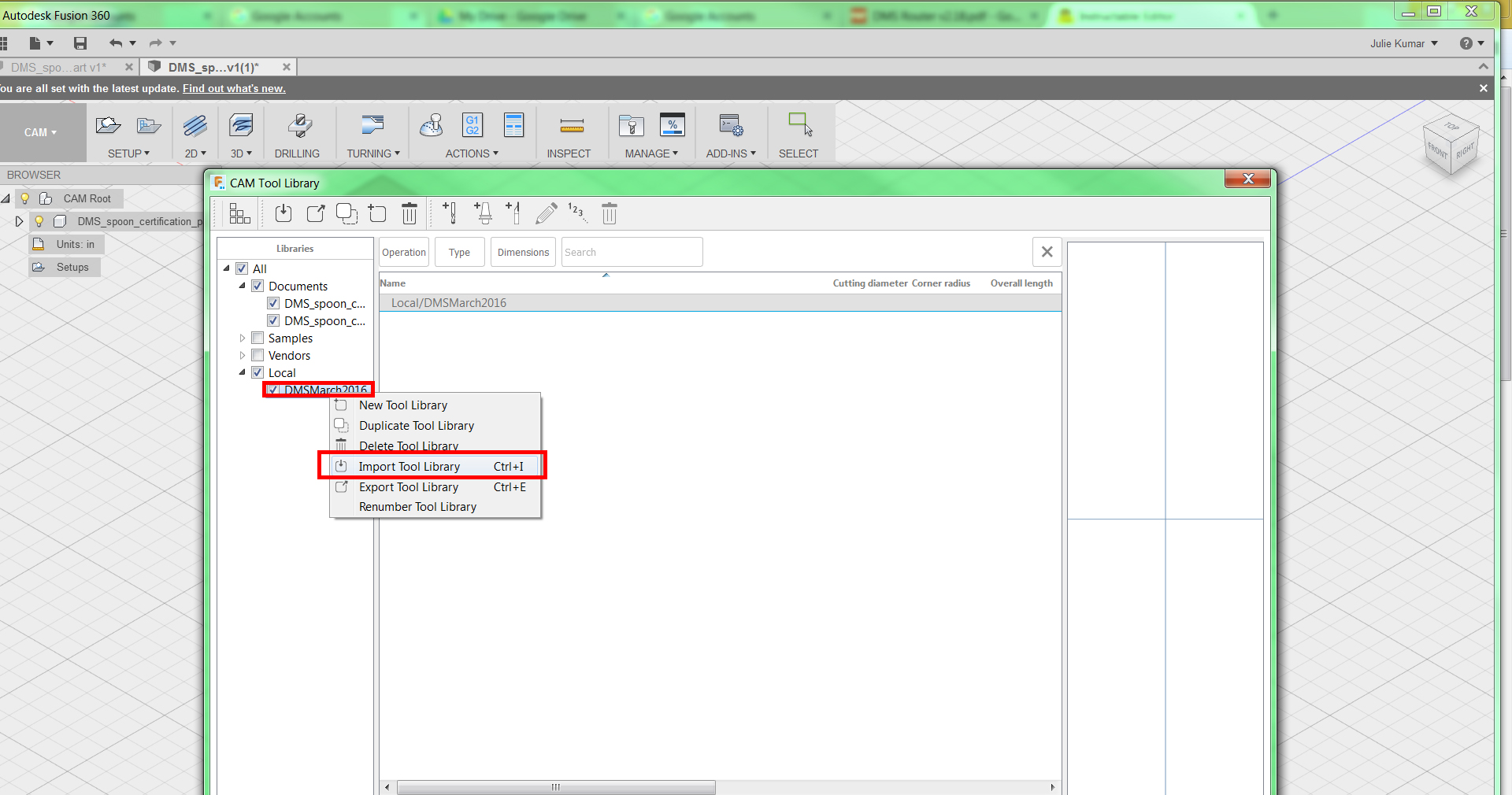
Task: Choose Import Tool Library menu entry
Action: [x=435, y=466]
